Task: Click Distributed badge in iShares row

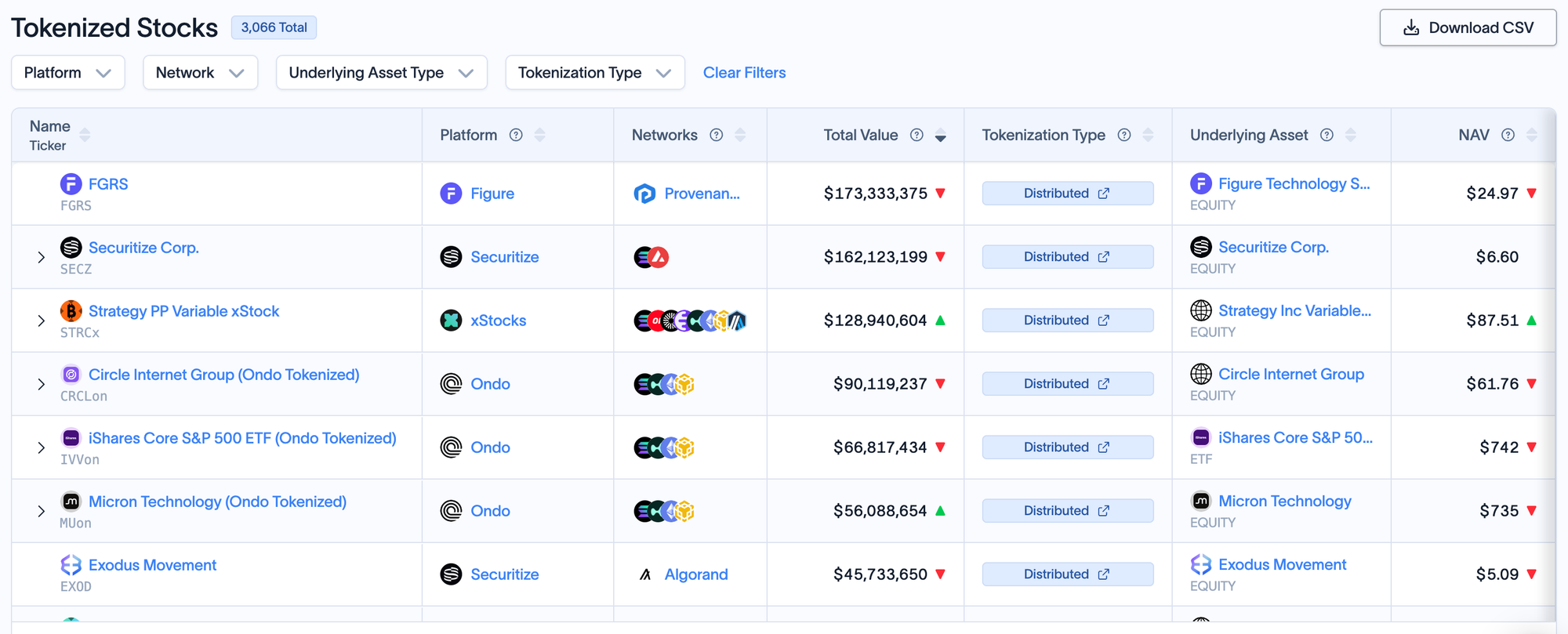Action: point(1067,447)
